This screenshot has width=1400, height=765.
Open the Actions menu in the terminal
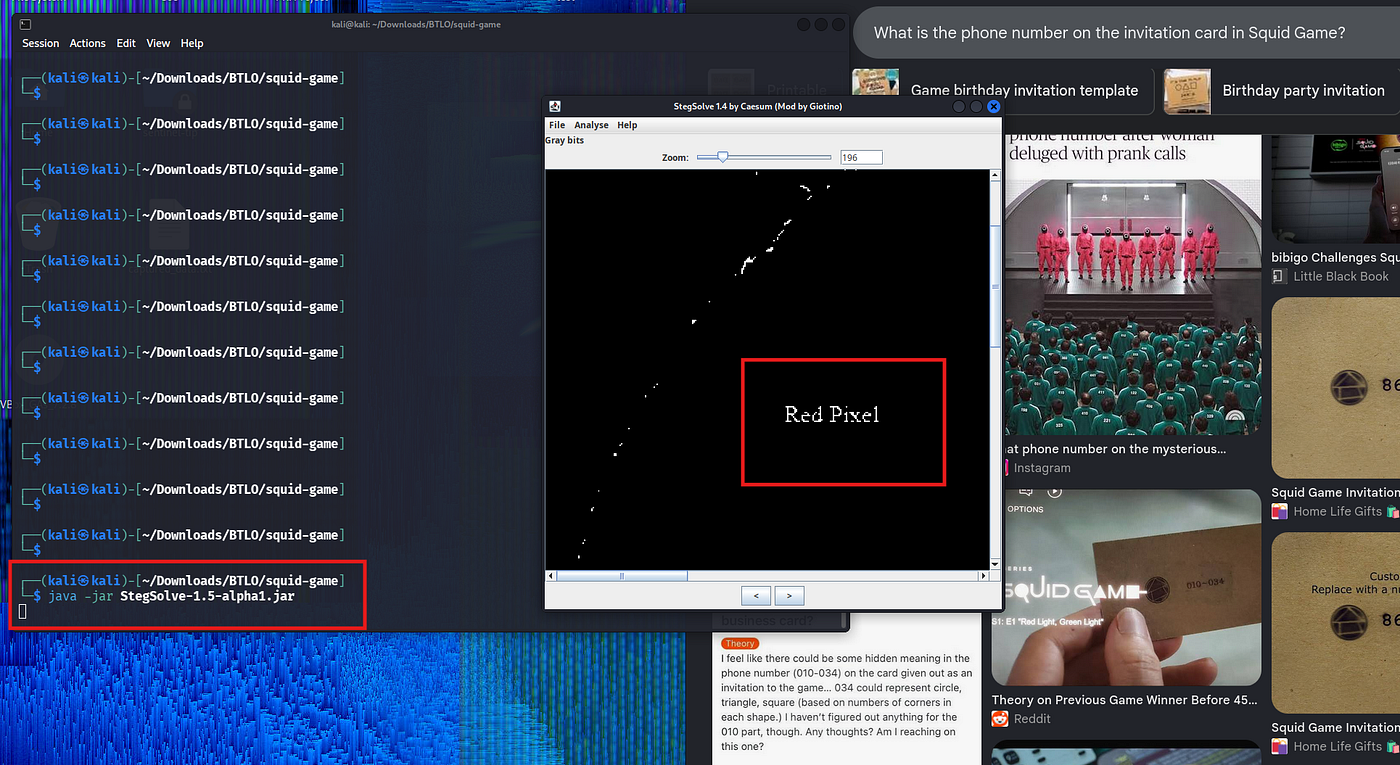point(87,44)
